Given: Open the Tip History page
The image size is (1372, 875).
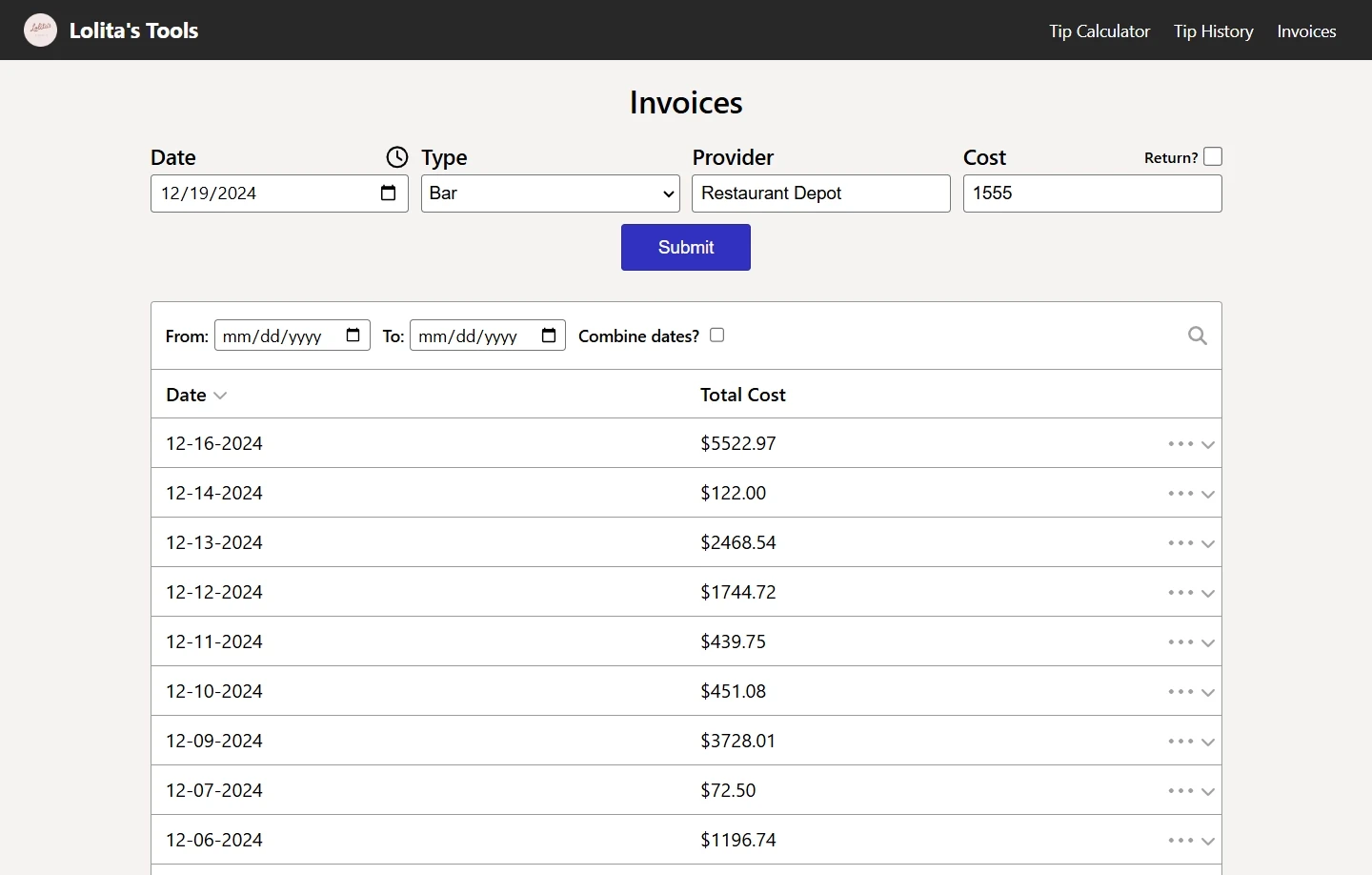Looking at the screenshot, I should pos(1214,31).
